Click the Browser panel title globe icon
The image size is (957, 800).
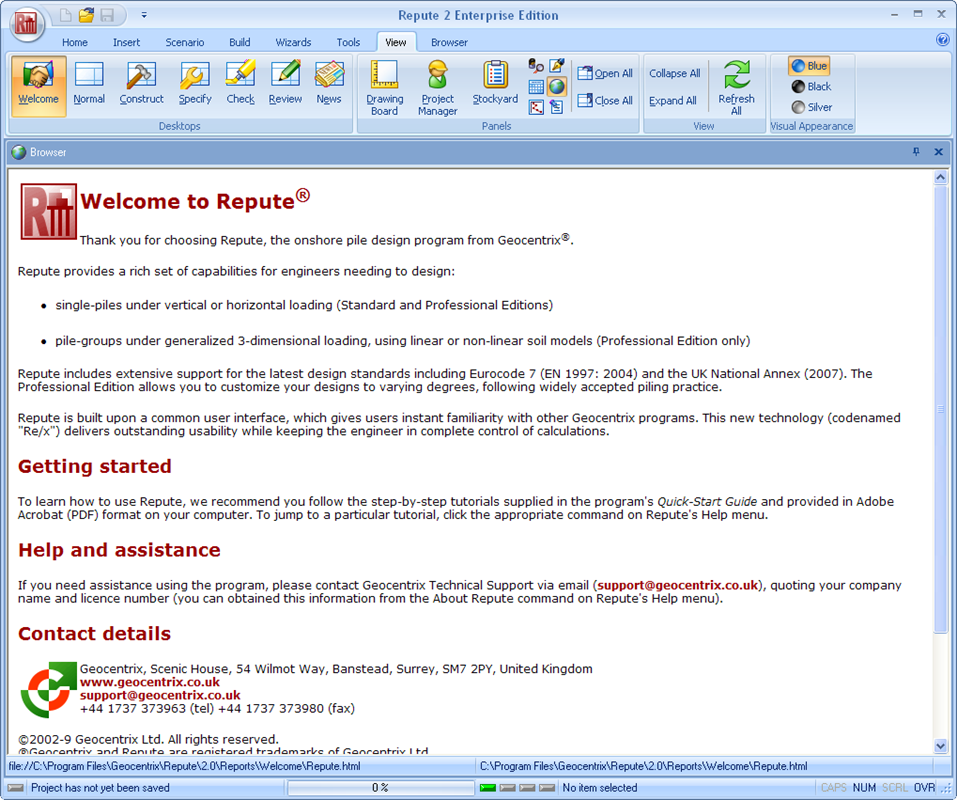click(x=19, y=152)
